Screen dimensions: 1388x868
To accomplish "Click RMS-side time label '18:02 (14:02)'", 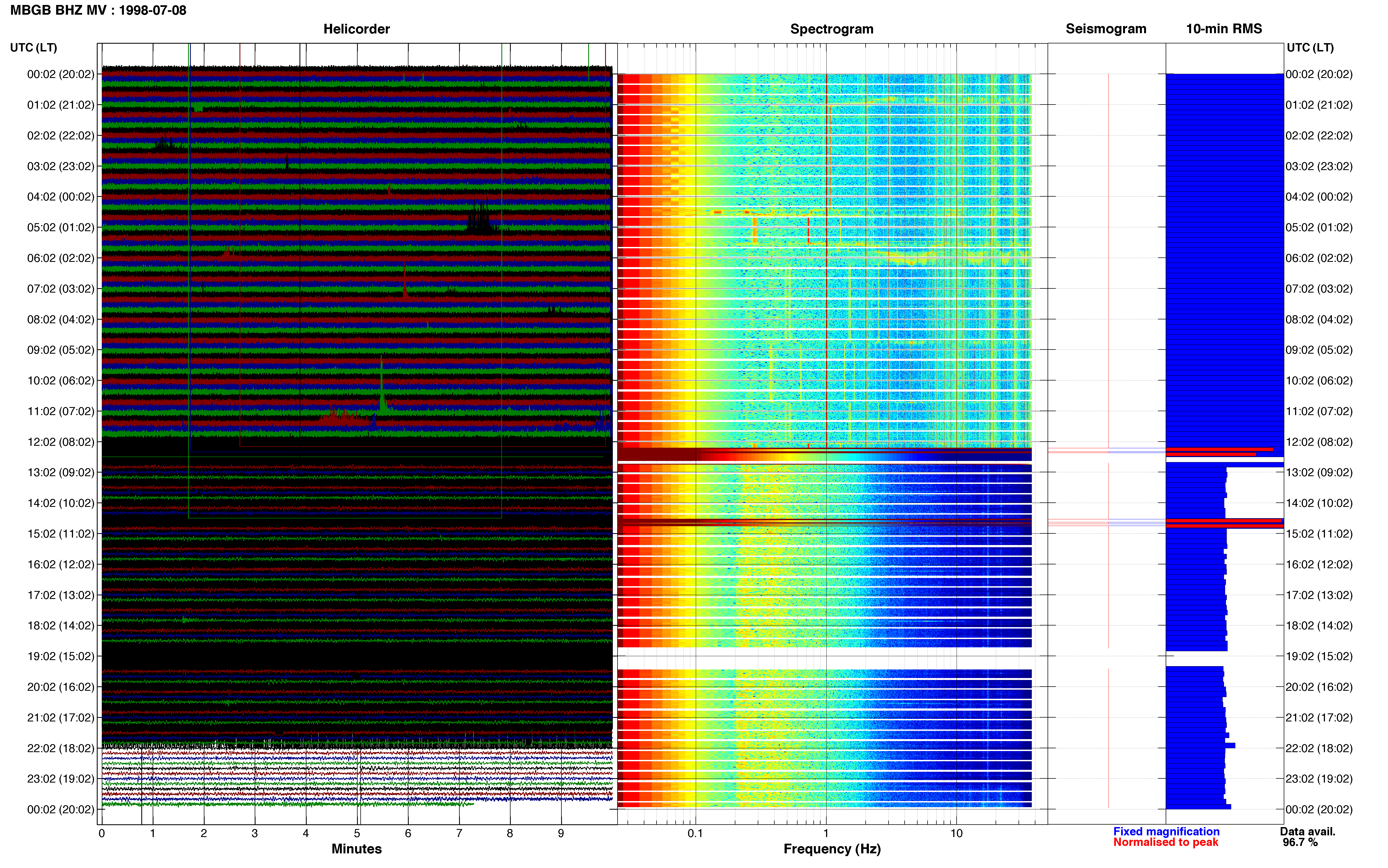I will (1319, 626).
